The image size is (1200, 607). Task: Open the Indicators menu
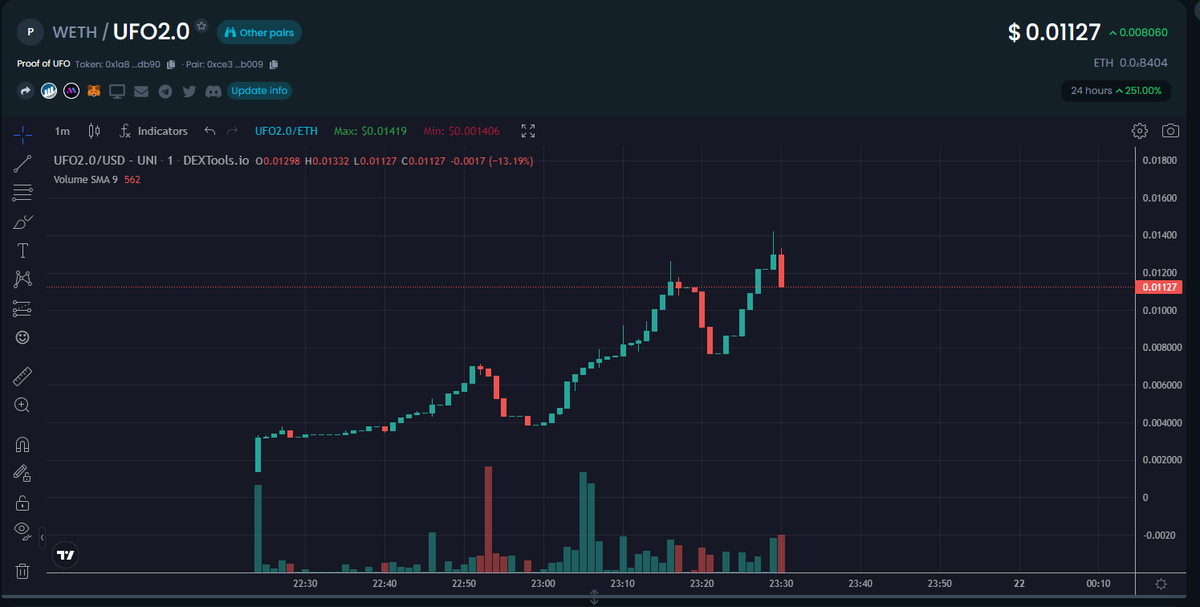click(154, 131)
